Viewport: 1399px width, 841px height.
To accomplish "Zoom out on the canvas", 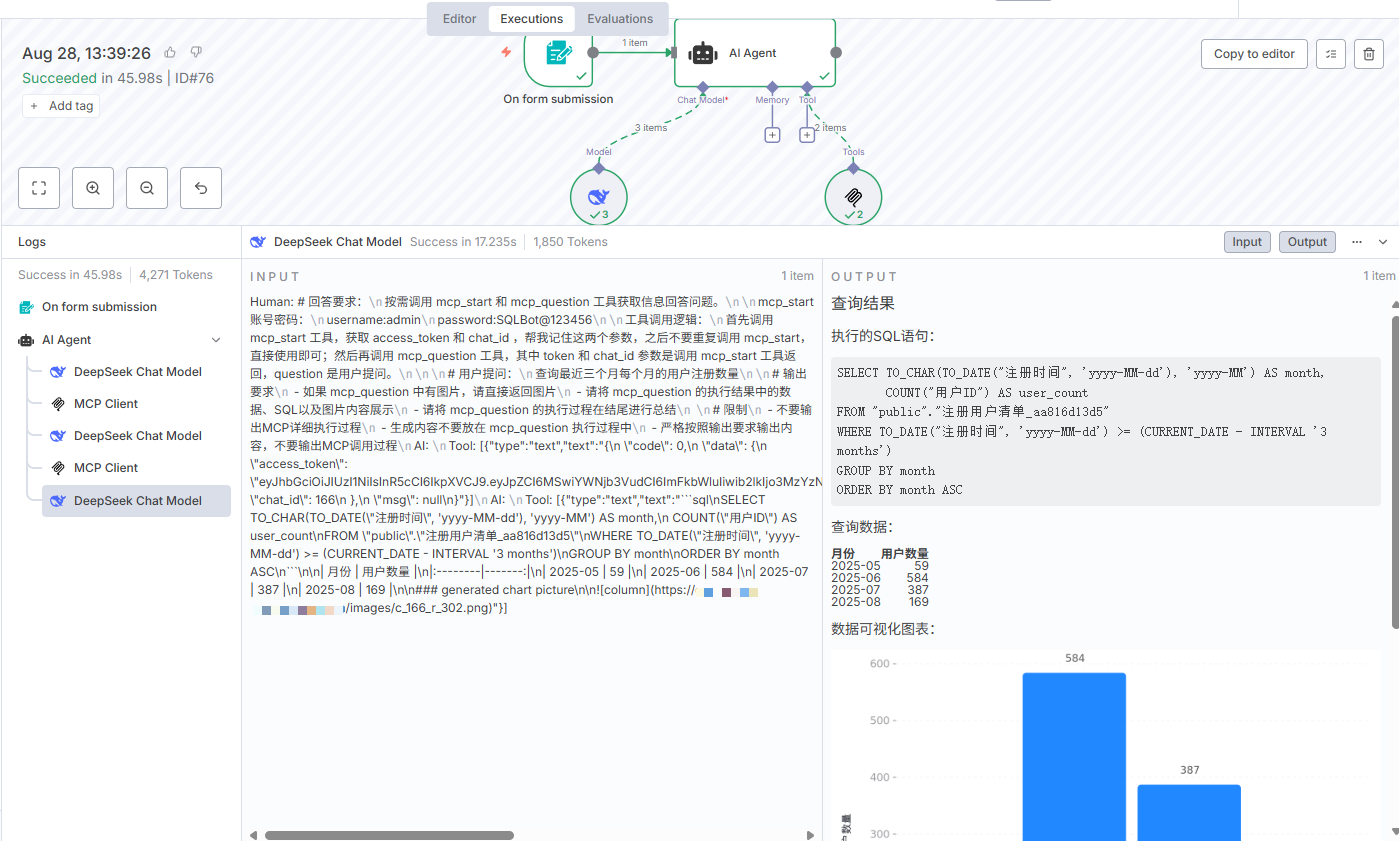I will click(x=147, y=188).
